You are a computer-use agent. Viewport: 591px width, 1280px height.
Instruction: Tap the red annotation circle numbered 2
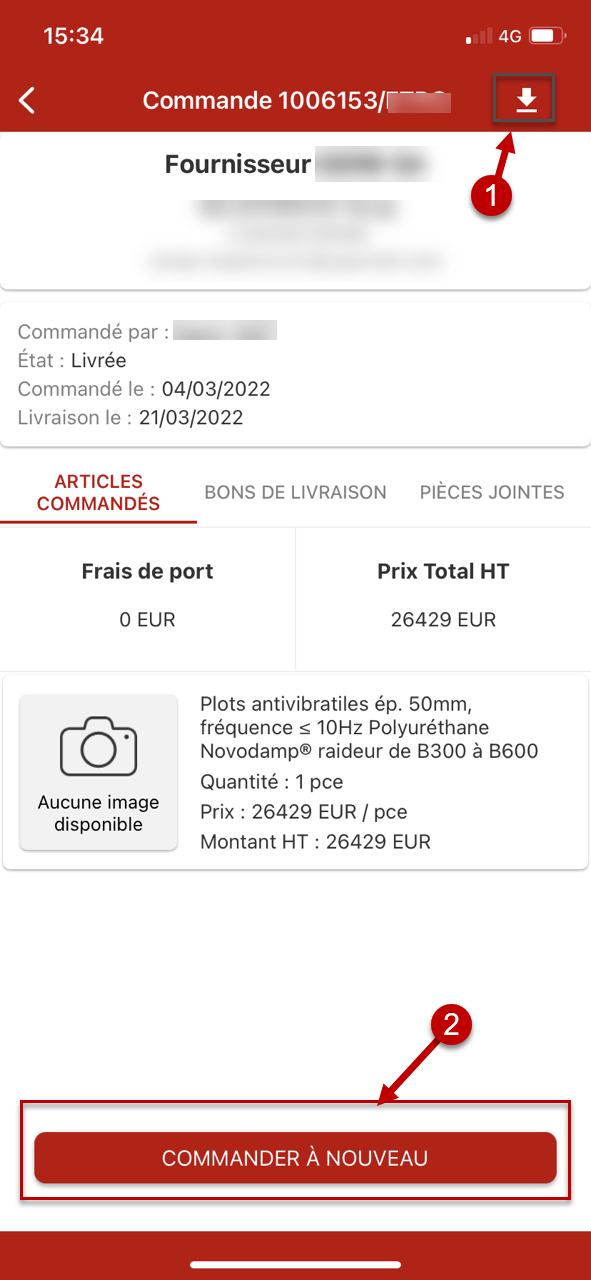[x=451, y=1024]
